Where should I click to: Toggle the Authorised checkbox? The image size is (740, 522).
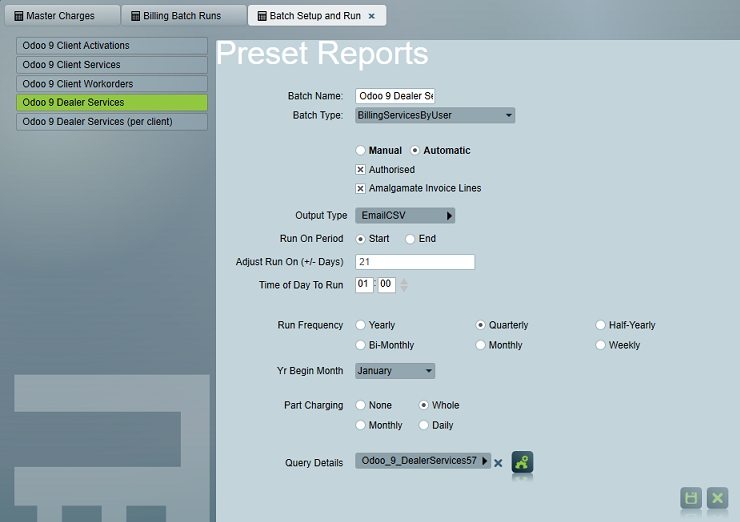[361, 170]
